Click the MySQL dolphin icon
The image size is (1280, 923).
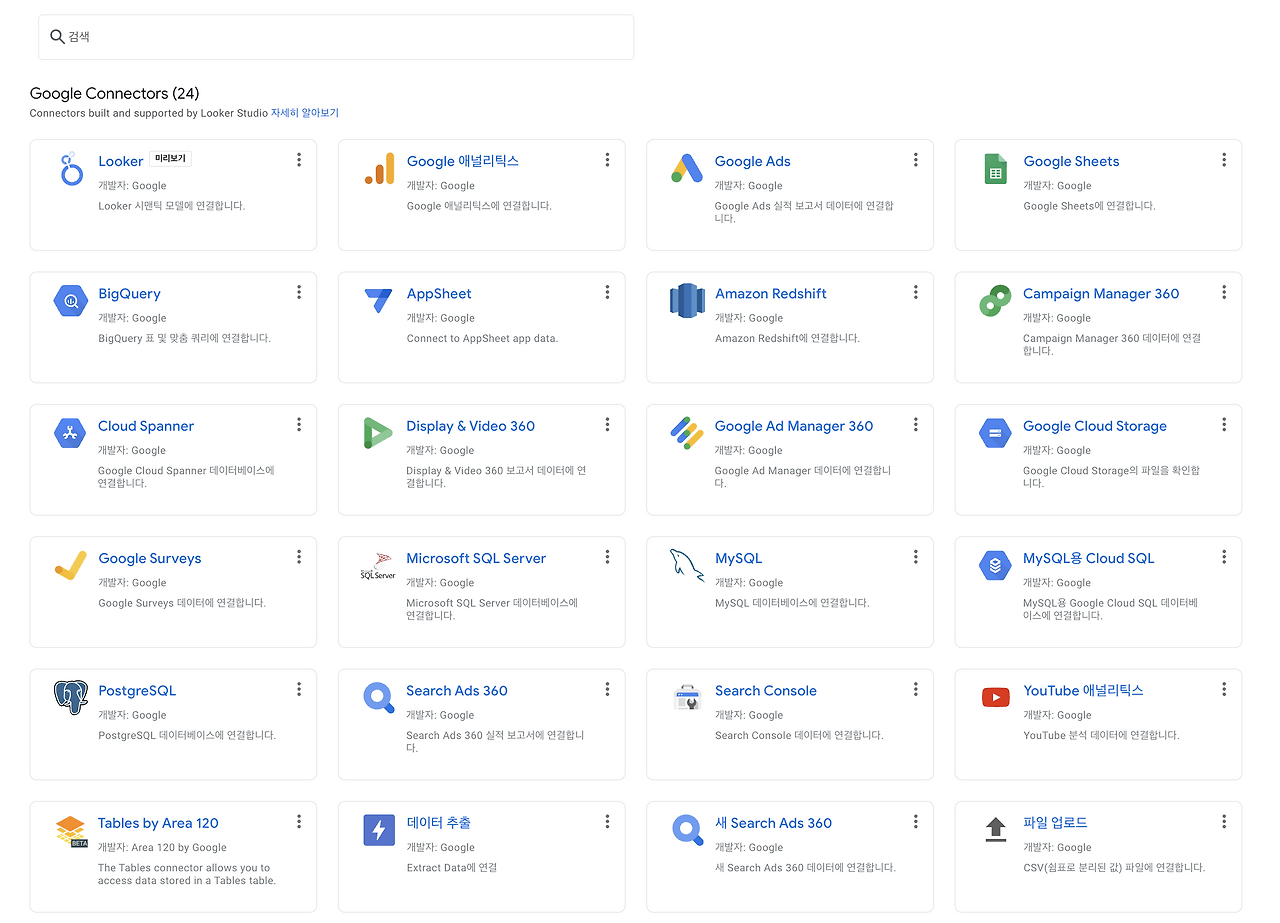[687, 566]
